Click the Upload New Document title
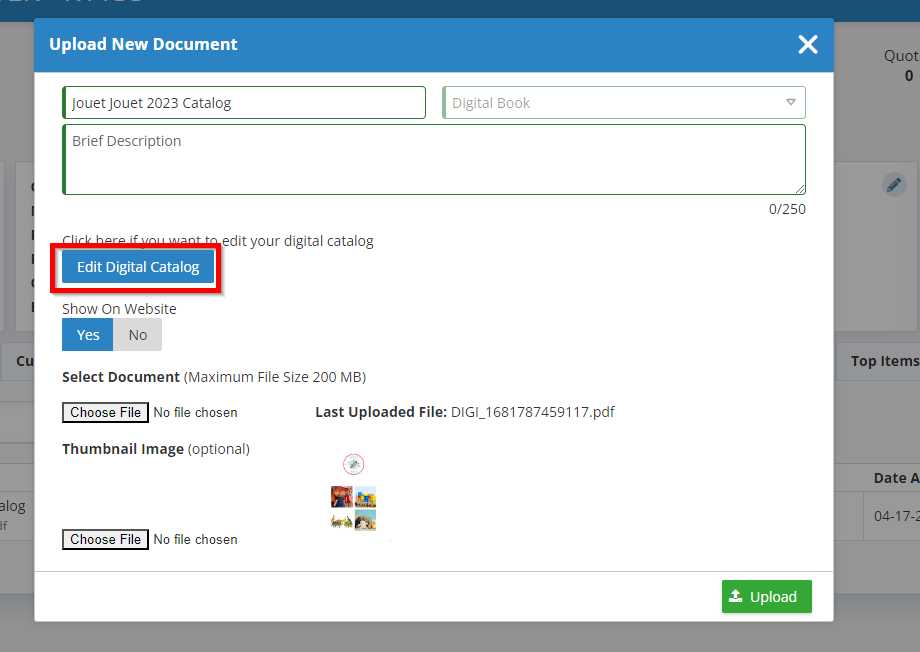Image resolution: width=920 pixels, height=652 pixels. pos(143,45)
